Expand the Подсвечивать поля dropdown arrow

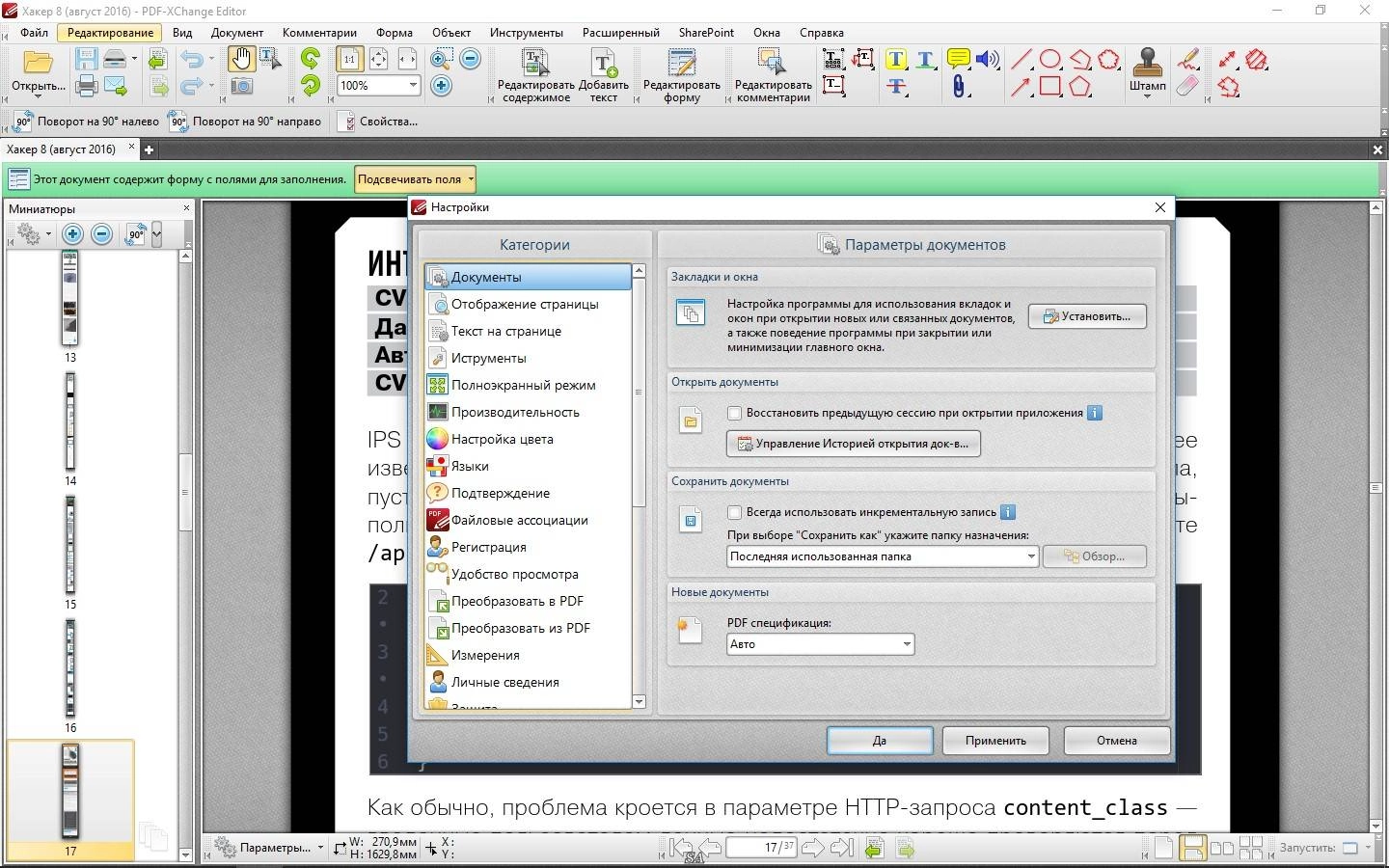pos(471,179)
